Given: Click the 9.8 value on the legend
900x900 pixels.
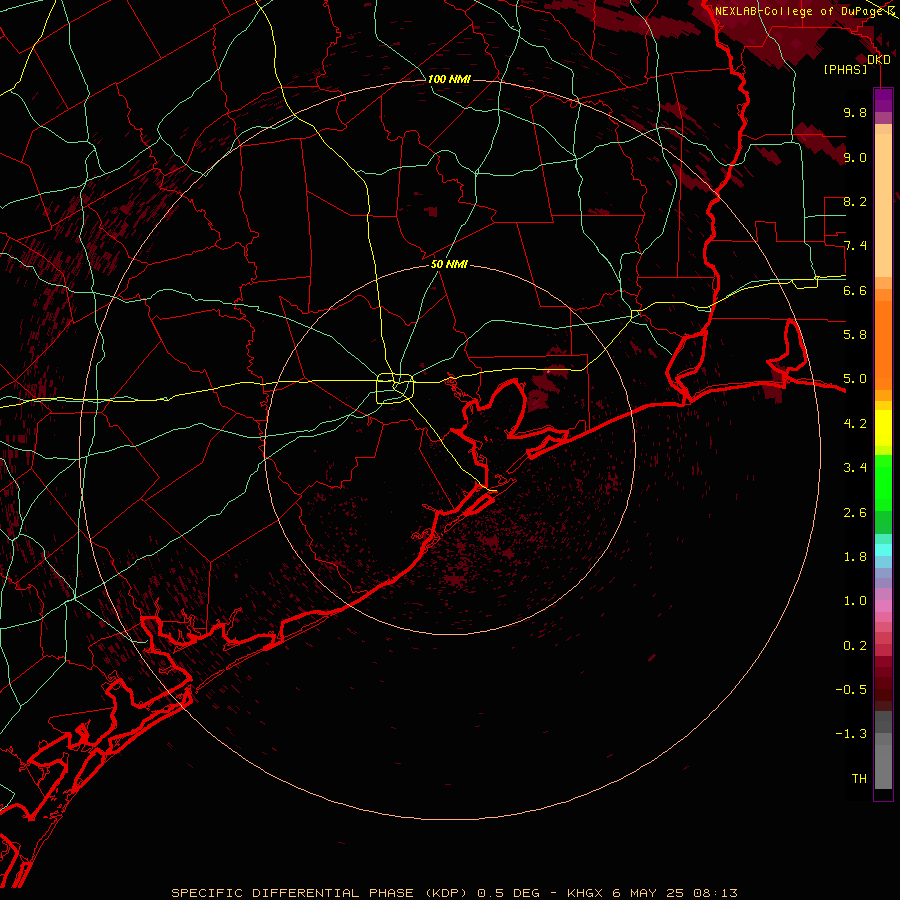Looking at the screenshot, I should click(x=855, y=112).
